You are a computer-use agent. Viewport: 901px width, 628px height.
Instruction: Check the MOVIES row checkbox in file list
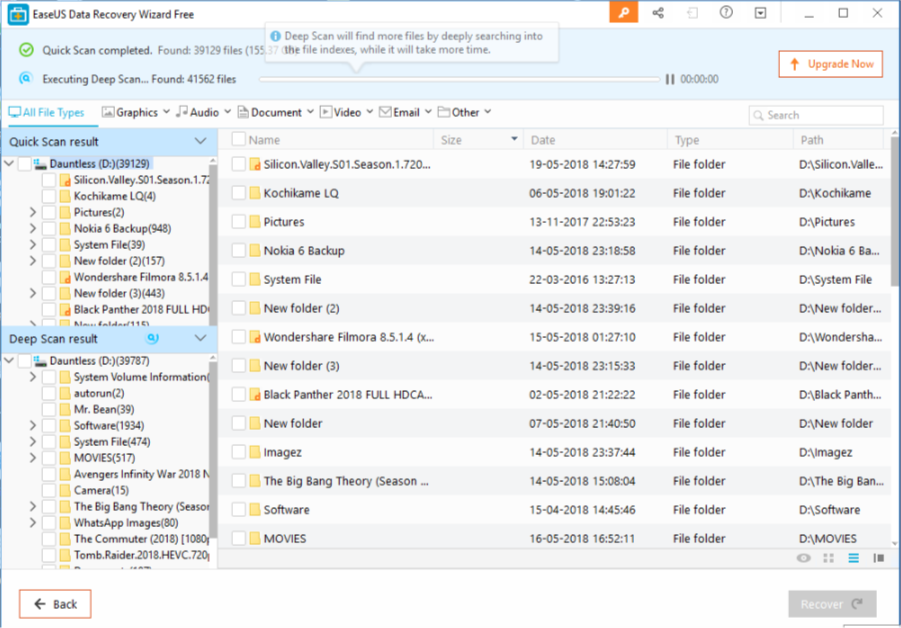pyautogui.click(x=238, y=538)
